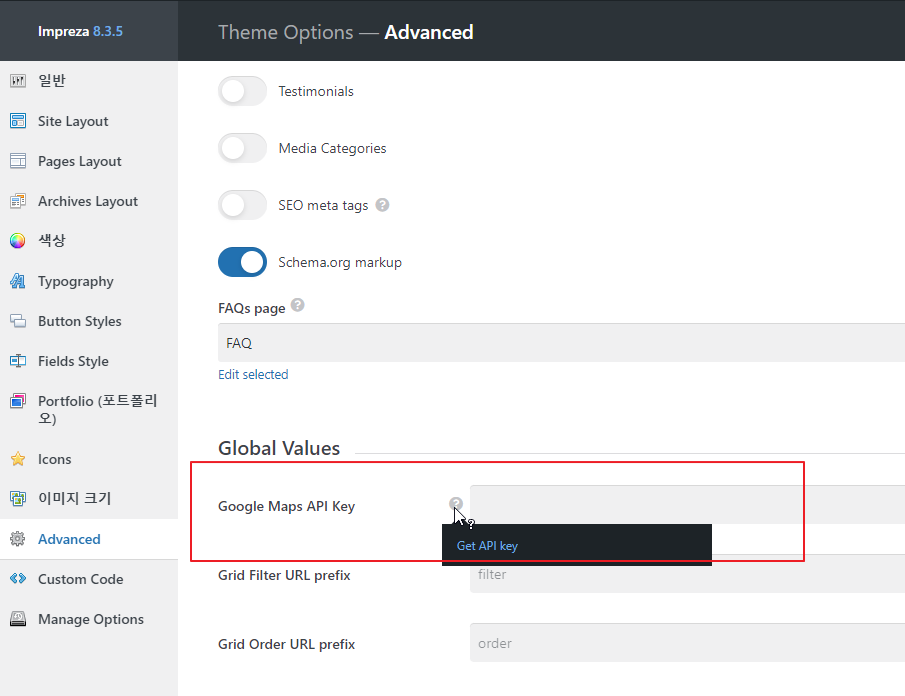Open Custom Code section
Image resolution: width=905 pixels, height=696 pixels.
click(89, 579)
